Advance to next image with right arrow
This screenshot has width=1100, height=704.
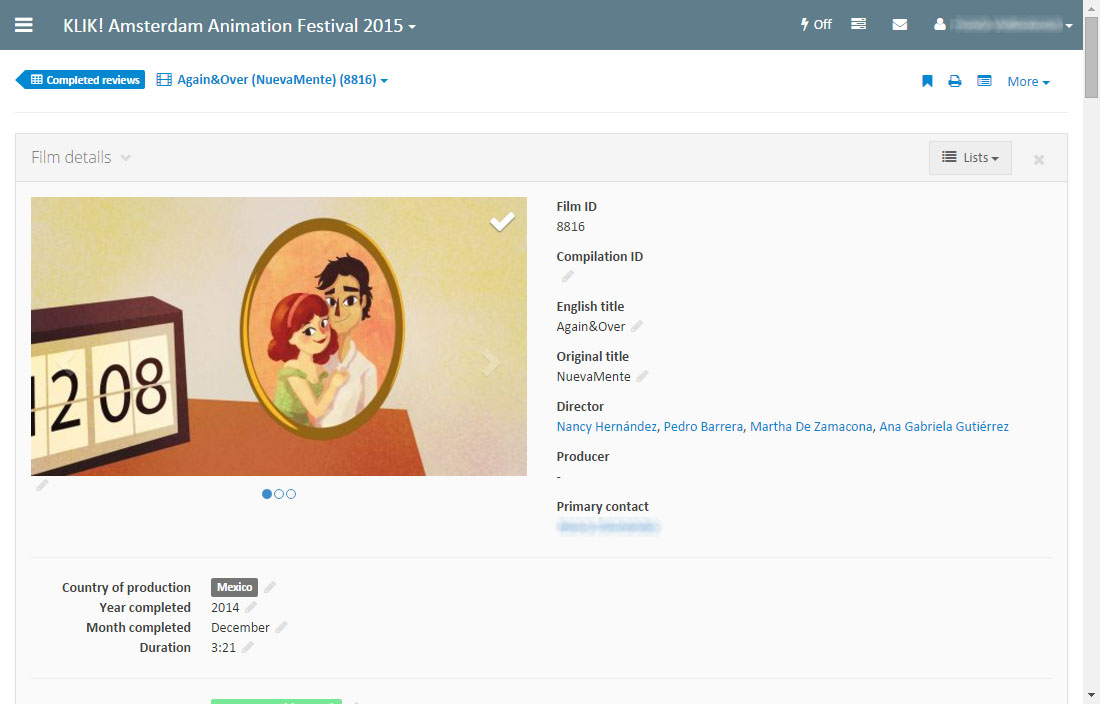click(490, 362)
